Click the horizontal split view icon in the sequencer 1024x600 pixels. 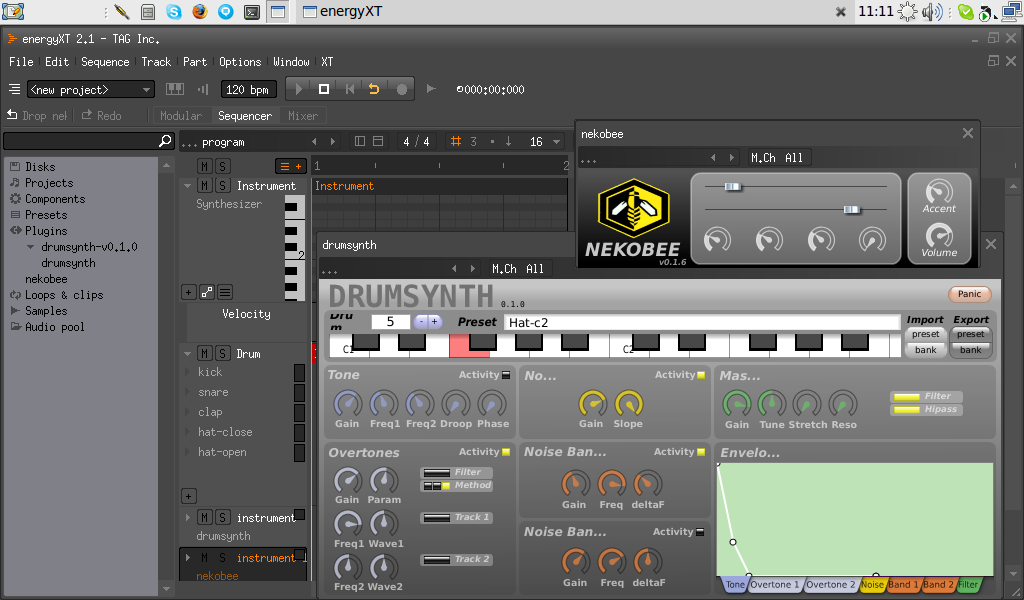378,141
